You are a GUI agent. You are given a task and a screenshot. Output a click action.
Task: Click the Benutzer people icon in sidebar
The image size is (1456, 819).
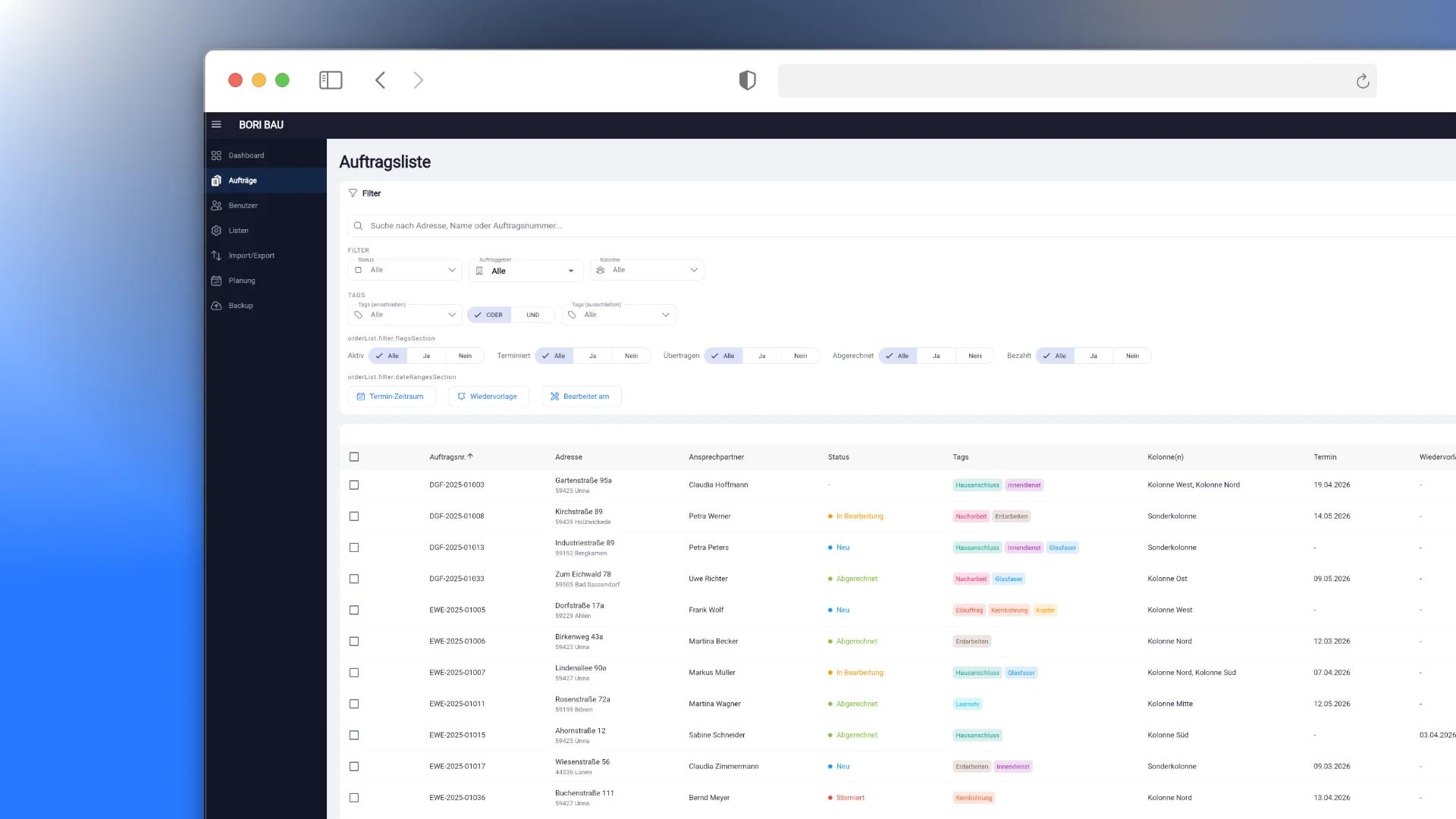coord(216,206)
